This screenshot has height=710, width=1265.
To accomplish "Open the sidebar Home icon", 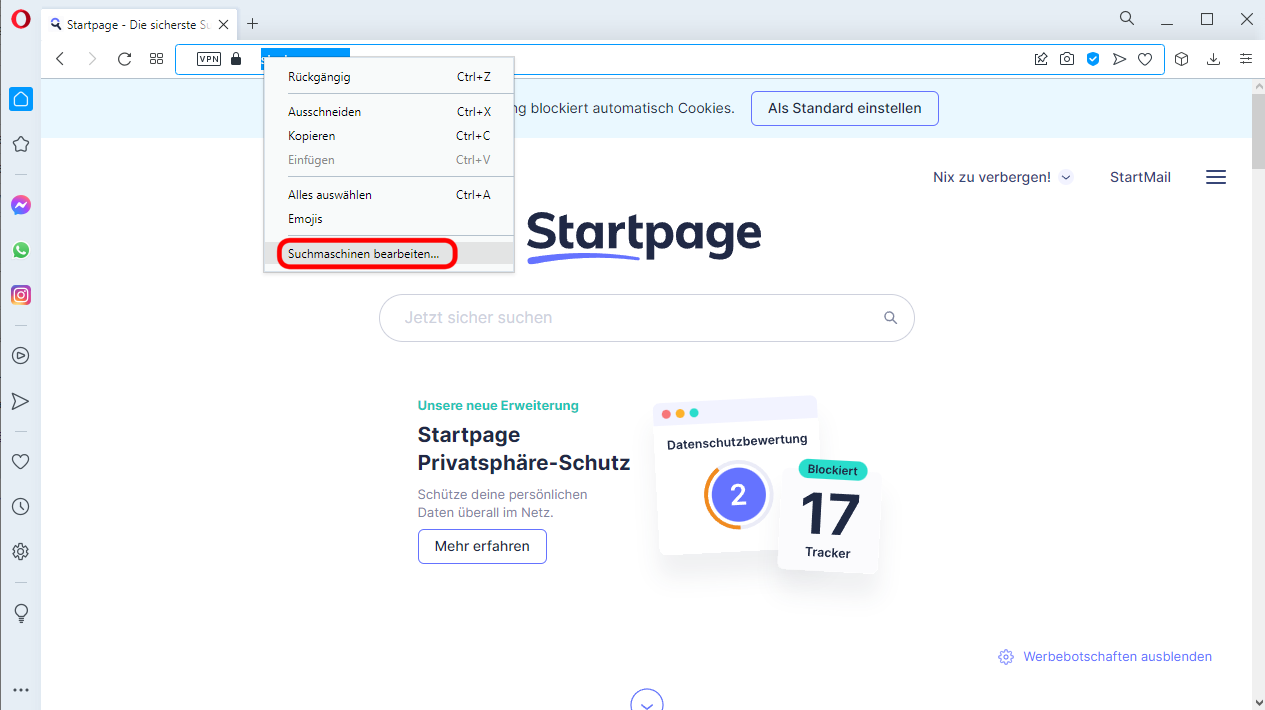I will [x=20, y=98].
